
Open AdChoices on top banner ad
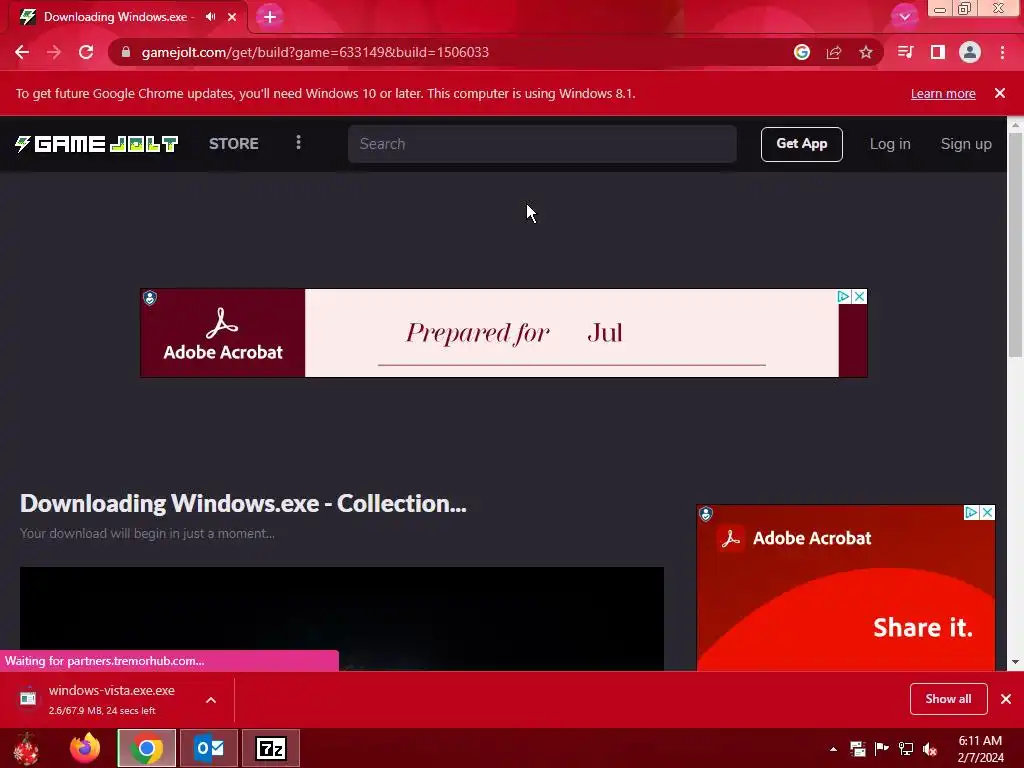tap(844, 296)
